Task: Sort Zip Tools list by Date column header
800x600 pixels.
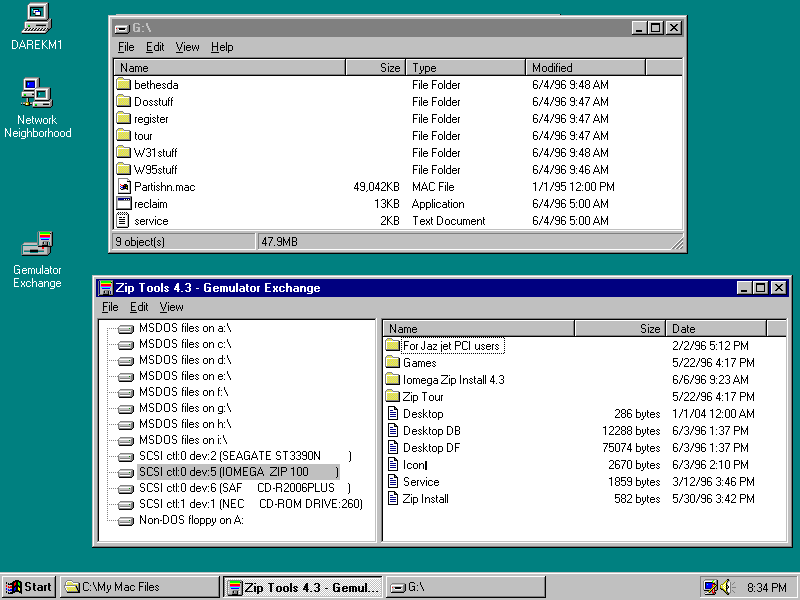Action: (x=716, y=329)
